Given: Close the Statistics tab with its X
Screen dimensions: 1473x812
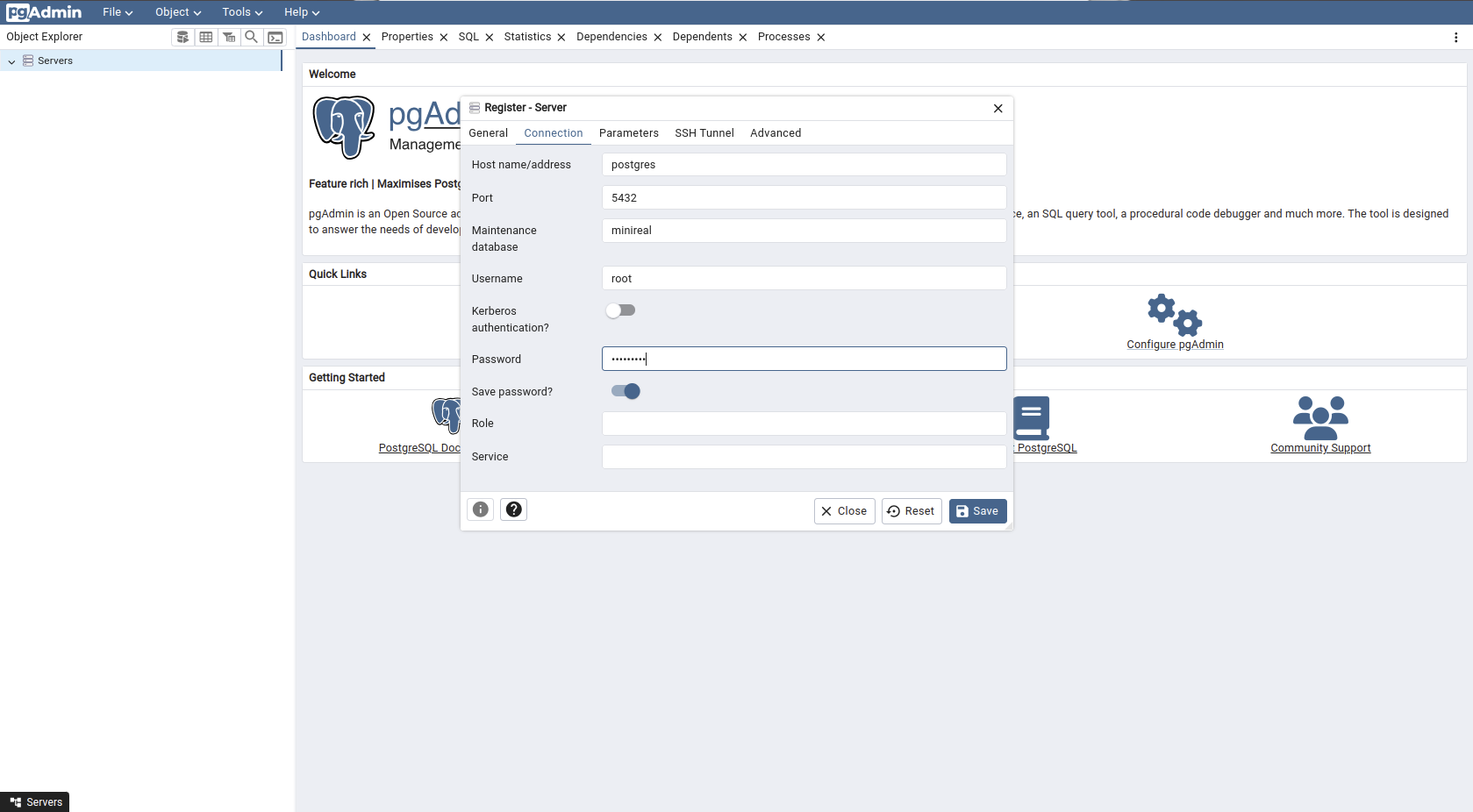Looking at the screenshot, I should tap(561, 37).
